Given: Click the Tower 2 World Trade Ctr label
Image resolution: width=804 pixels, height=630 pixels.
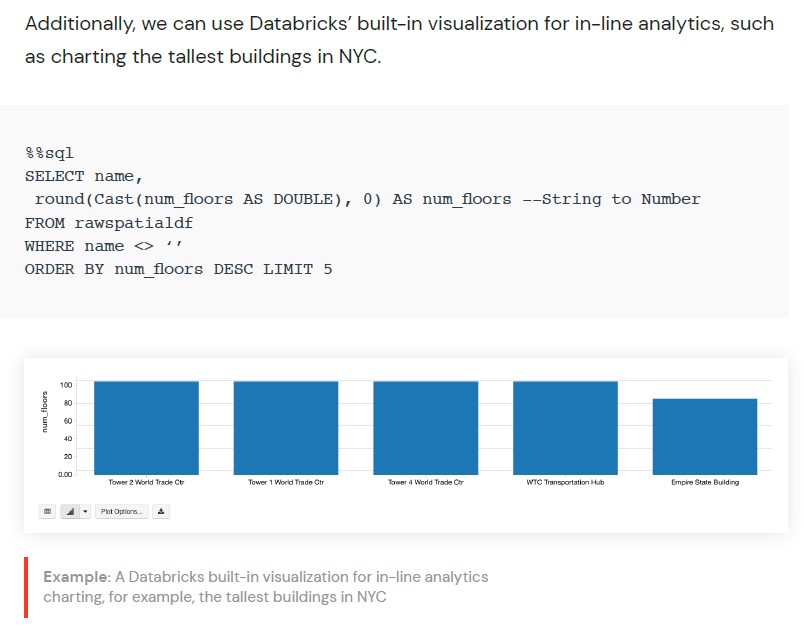Looking at the screenshot, I should tap(146, 482).
